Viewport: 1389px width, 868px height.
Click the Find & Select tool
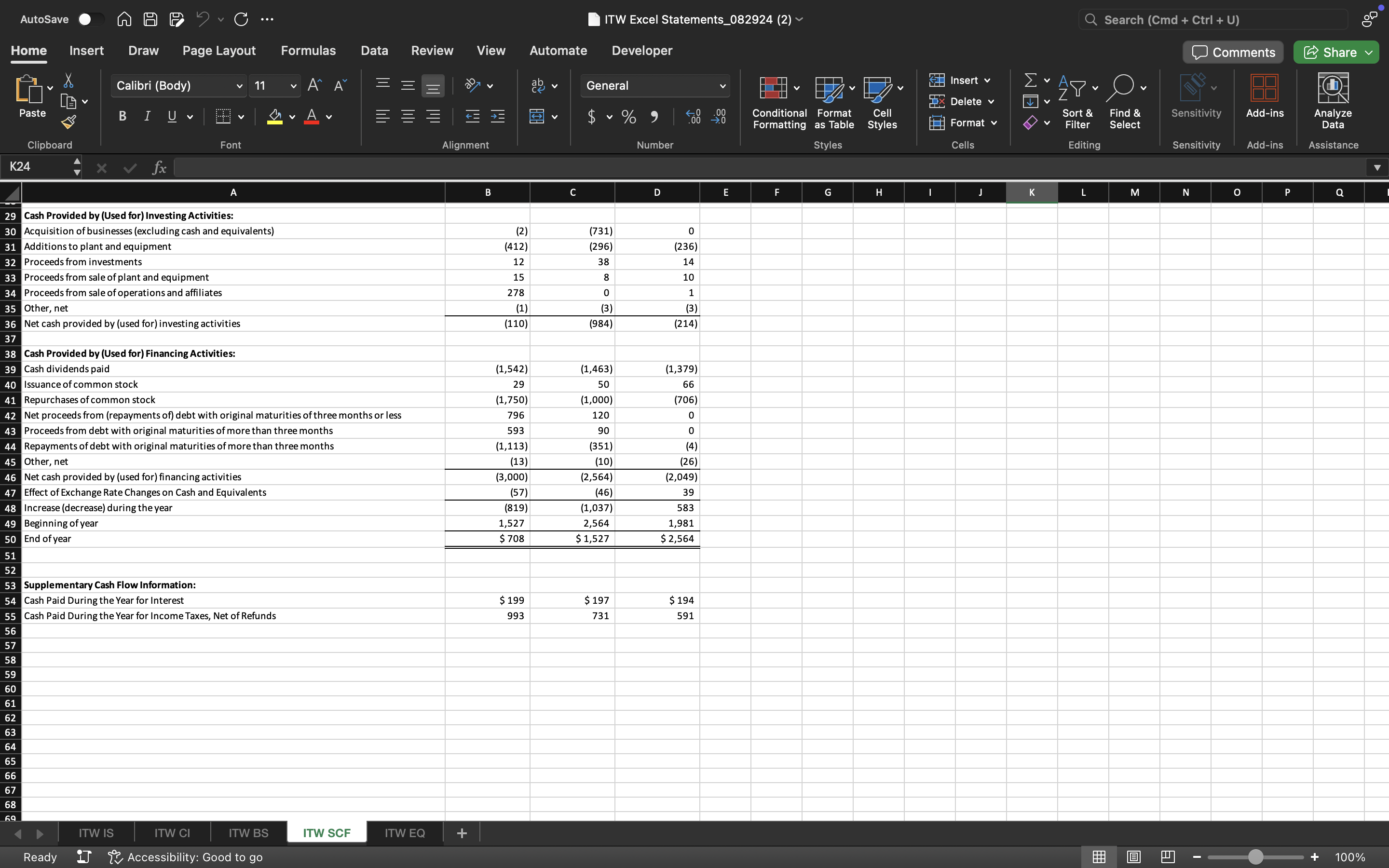(1124, 103)
